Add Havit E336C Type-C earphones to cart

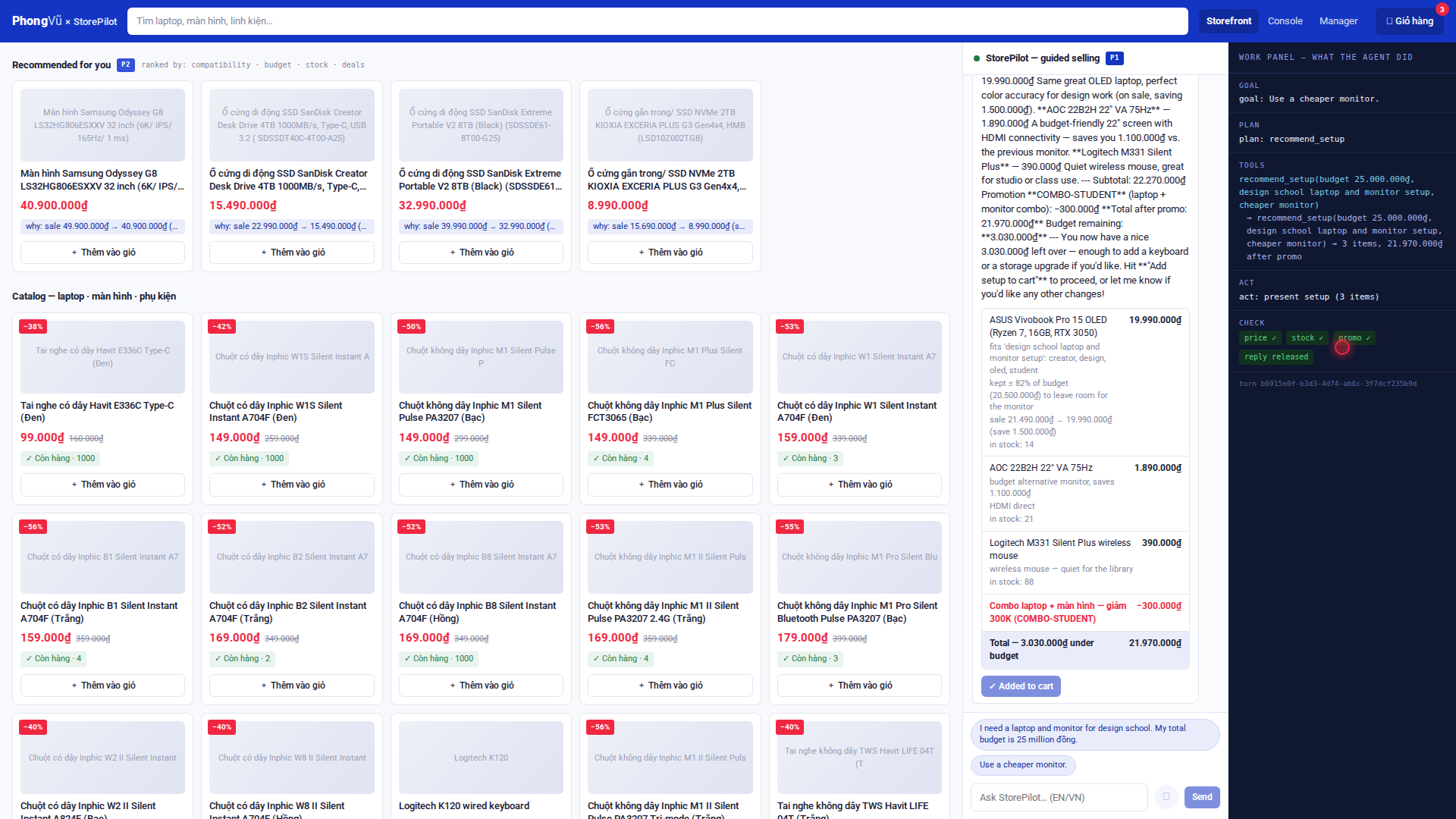(102, 485)
